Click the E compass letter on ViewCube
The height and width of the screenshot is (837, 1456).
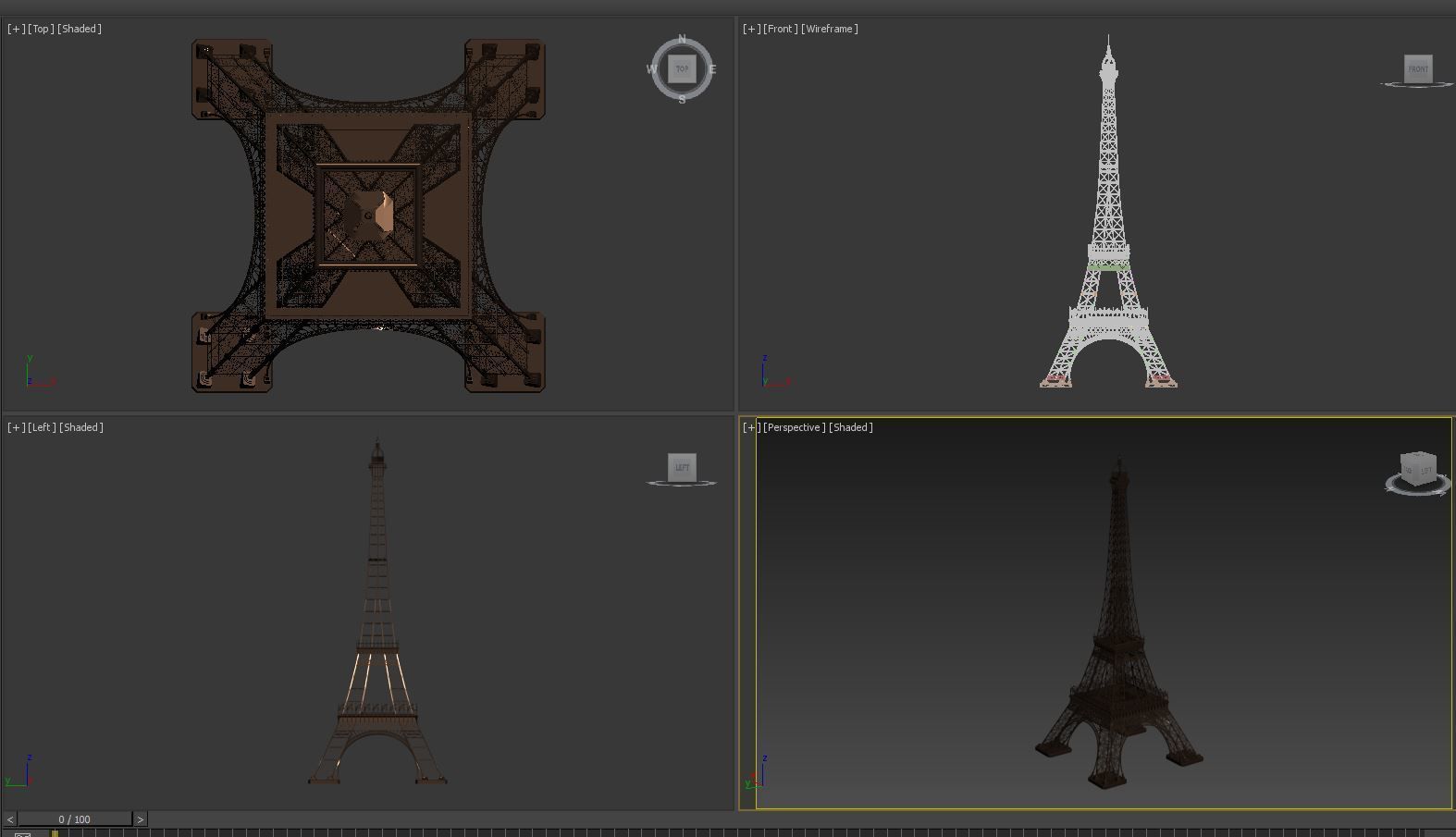coord(712,69)
